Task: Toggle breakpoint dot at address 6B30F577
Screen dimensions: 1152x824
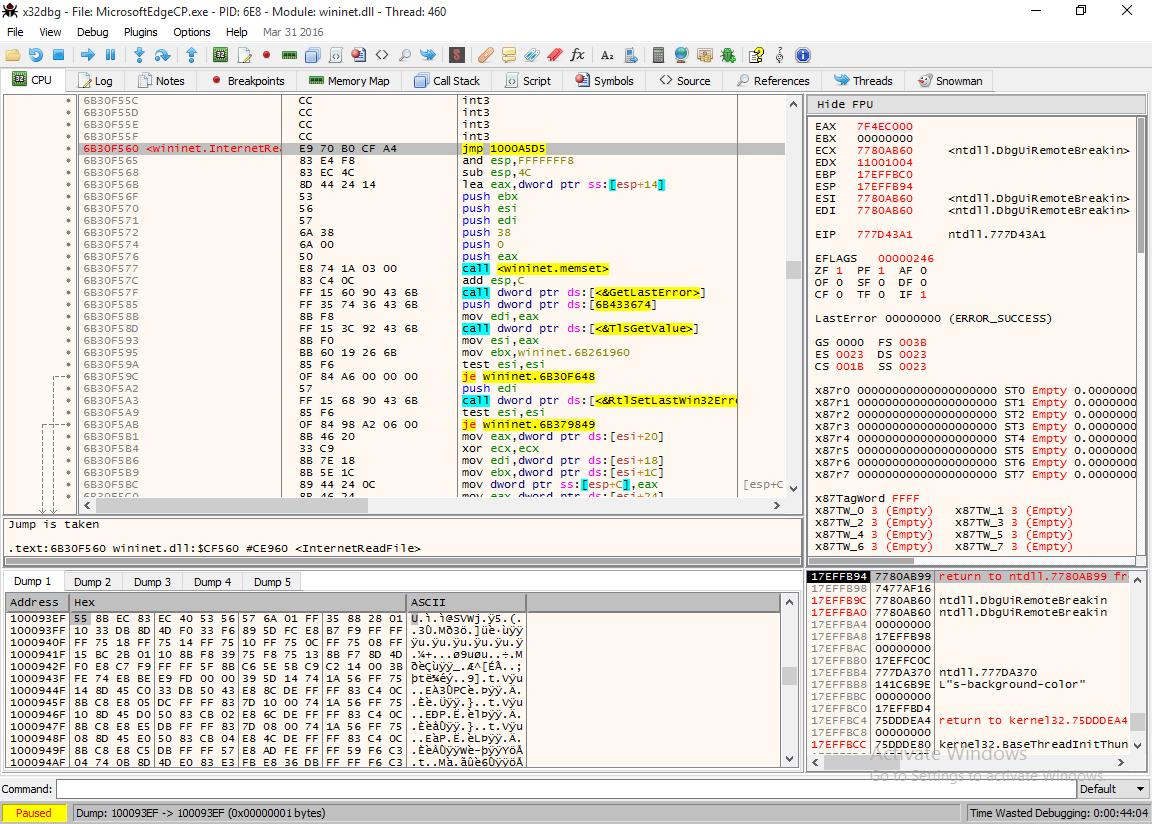Action: click(69, 269)
